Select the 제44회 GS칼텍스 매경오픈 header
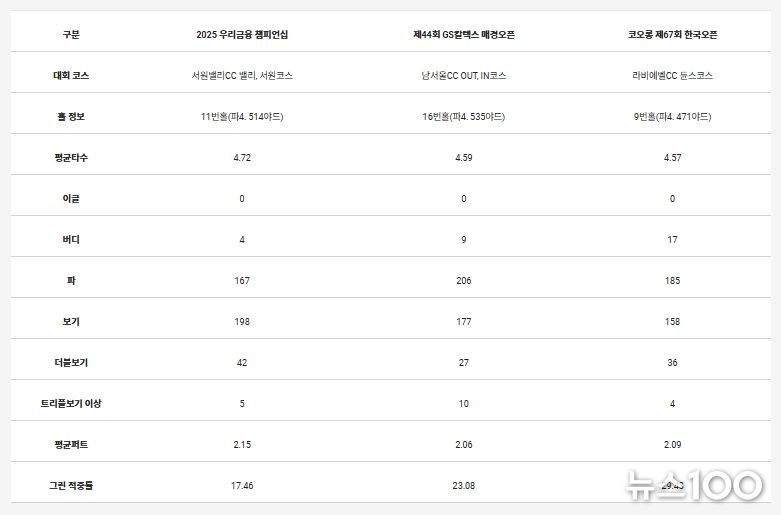This screenshot has width=781, height=515. pos(464,35)
